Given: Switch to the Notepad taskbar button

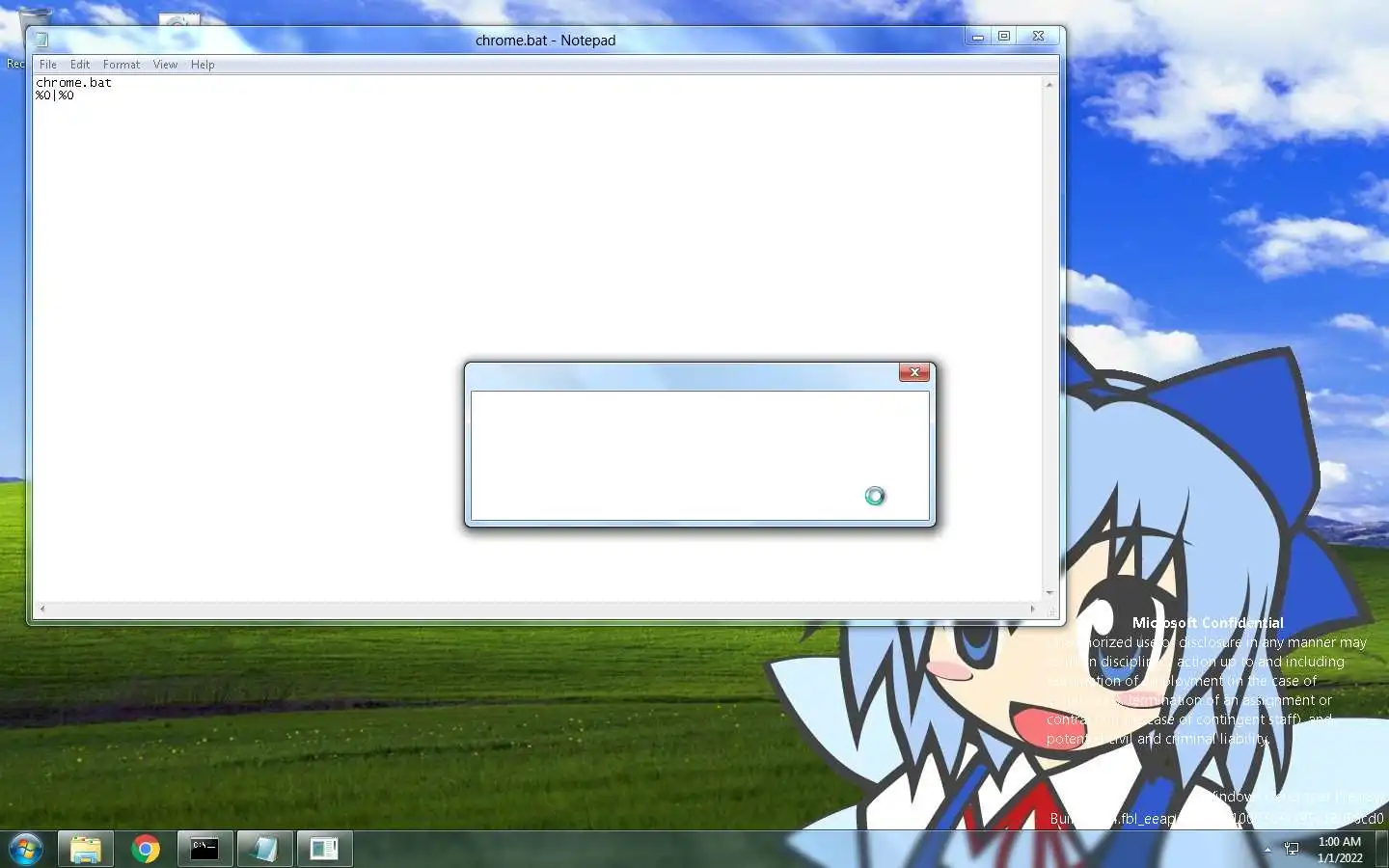Looking at the screenshot, I should click(x=264, y=849).
